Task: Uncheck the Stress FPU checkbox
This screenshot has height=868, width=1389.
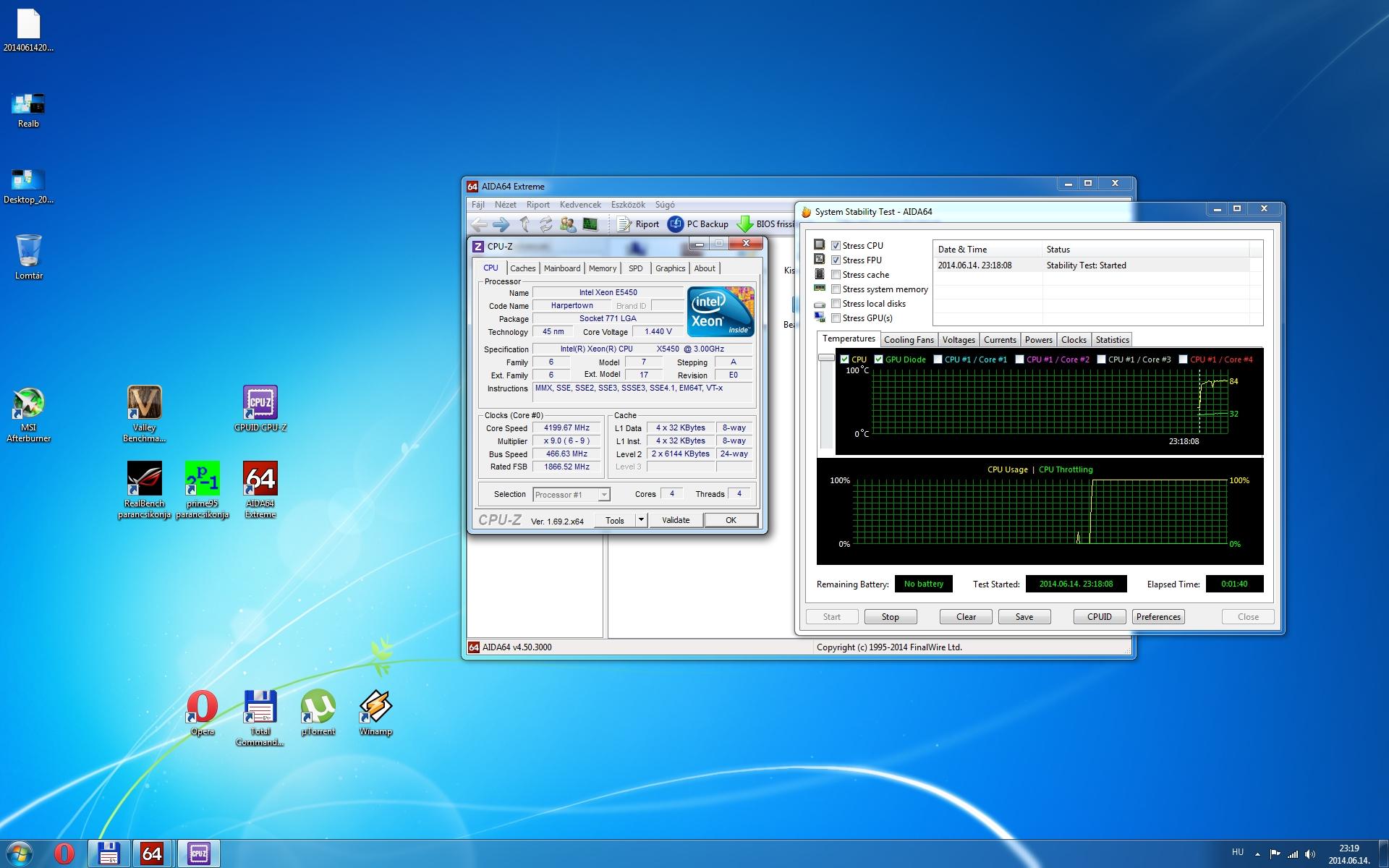Action: [x=836, y=260]
